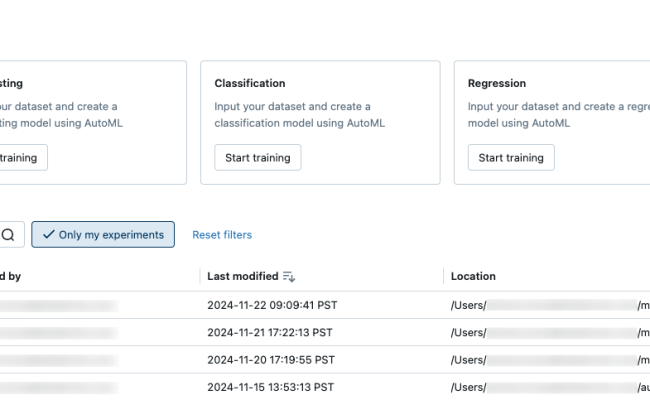Click the Created by column header
Screen dimensions: 650x400
click(12, 276)
